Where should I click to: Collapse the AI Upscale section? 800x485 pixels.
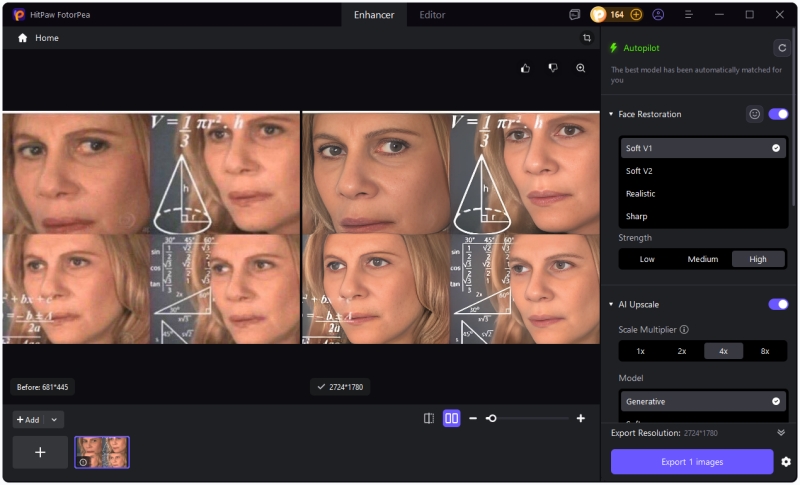click(611, 304)
